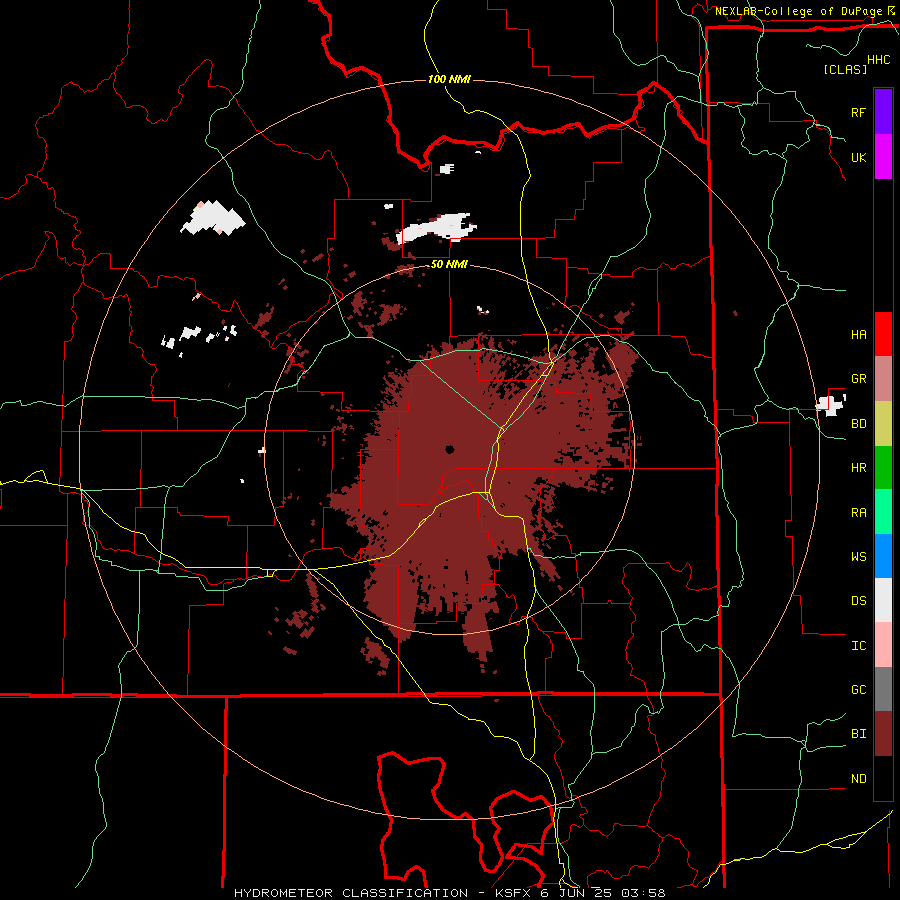The width and height of the screenshot is (900, 900).
Task: Click the ND legend label
Action: tap(858, 779)
